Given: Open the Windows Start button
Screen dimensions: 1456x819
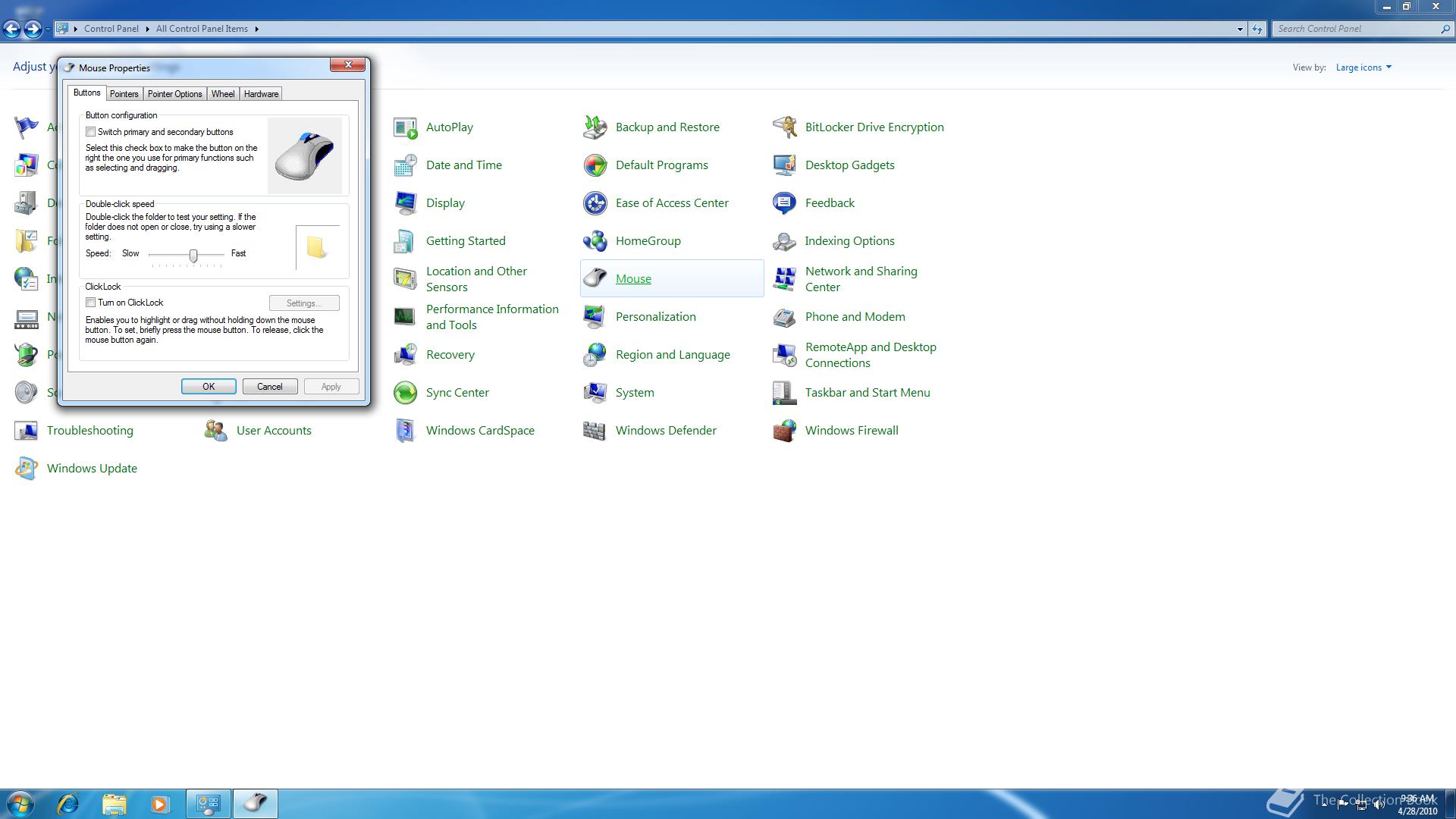Looking at the screenshot, I should [20, 804].
